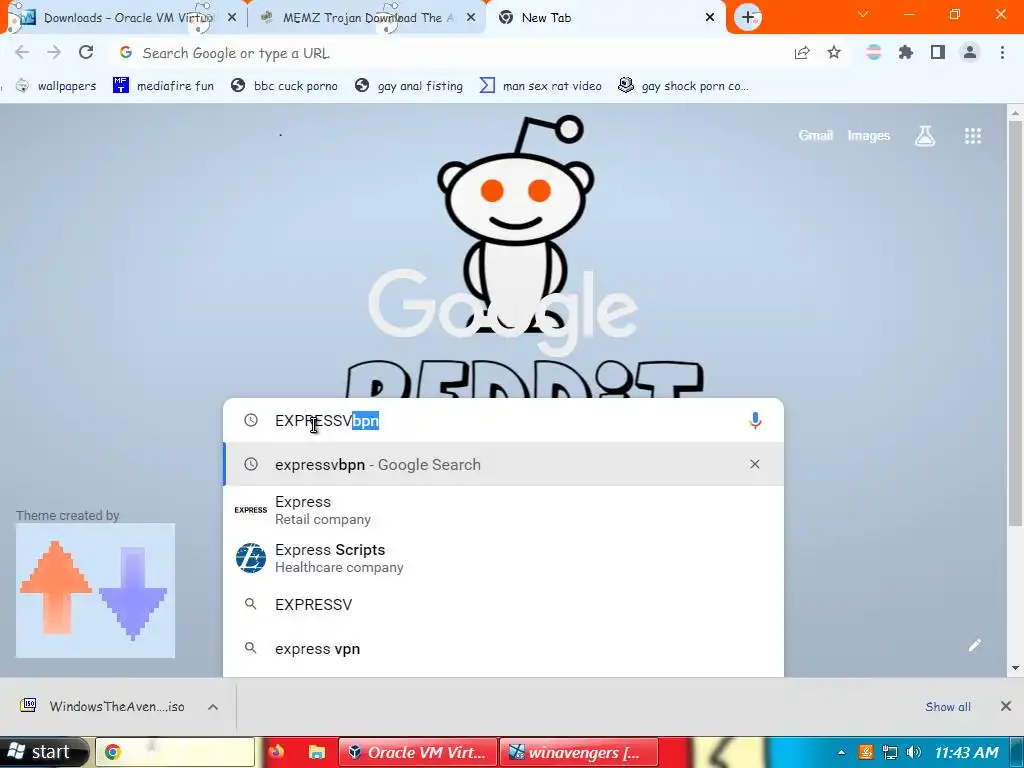Click the network icon in the system tray
Screen dimensions: 1024x768
[x=889, y=752]
